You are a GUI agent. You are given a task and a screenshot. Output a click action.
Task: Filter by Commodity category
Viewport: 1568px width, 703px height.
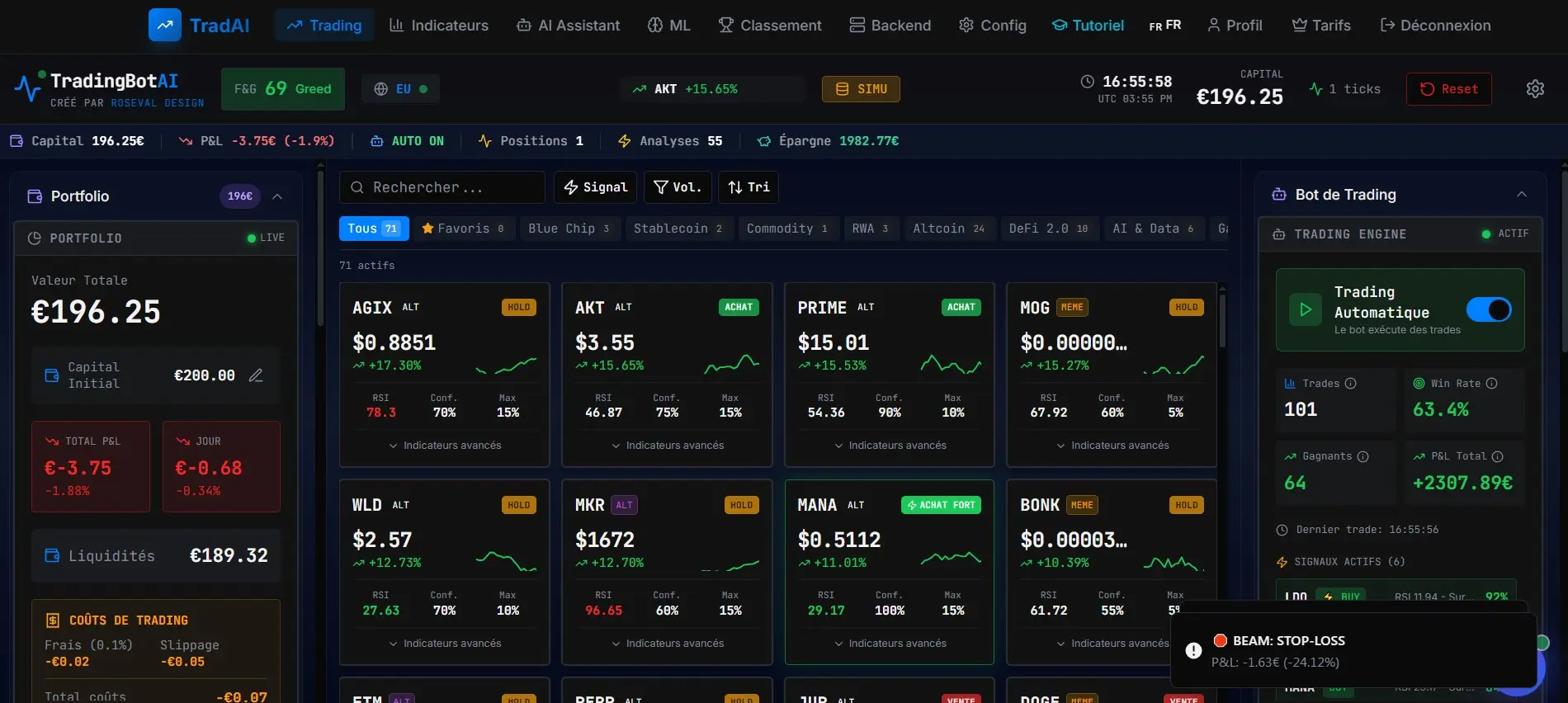pos(788,229)
